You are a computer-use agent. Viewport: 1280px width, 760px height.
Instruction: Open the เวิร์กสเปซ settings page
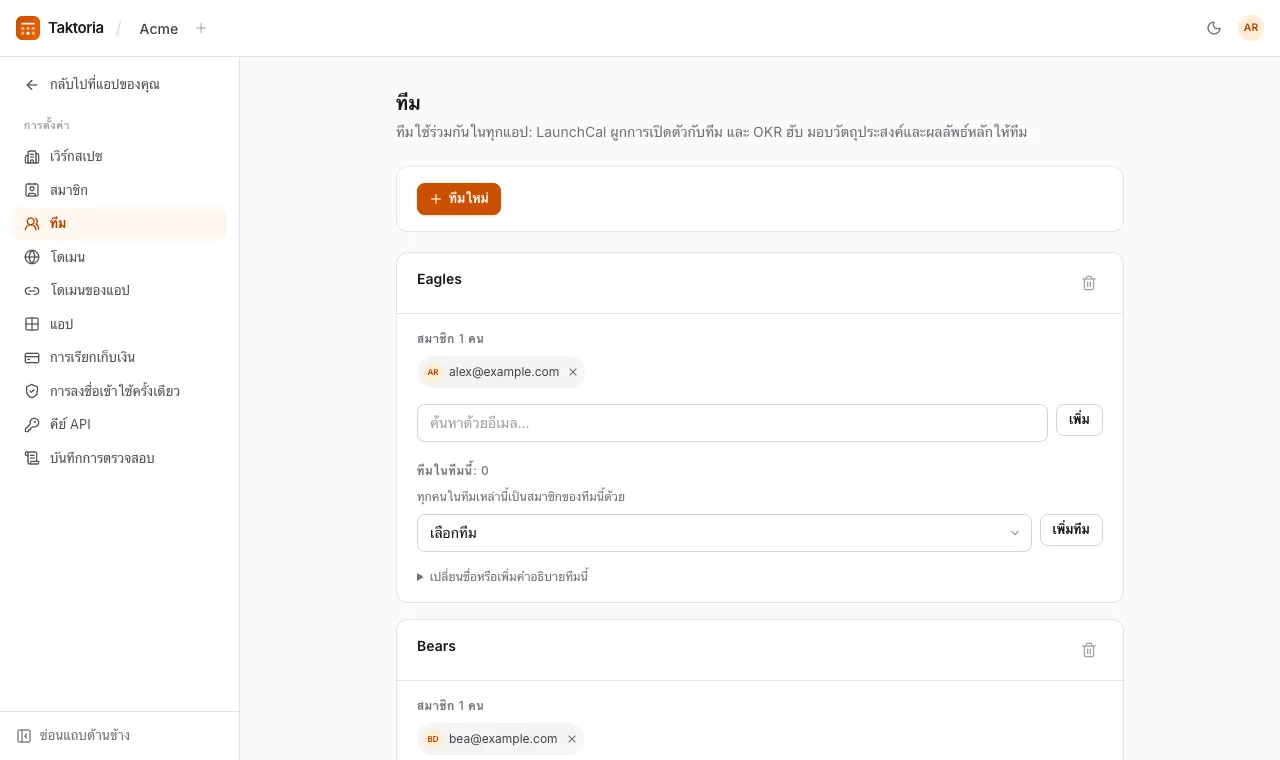120,156
